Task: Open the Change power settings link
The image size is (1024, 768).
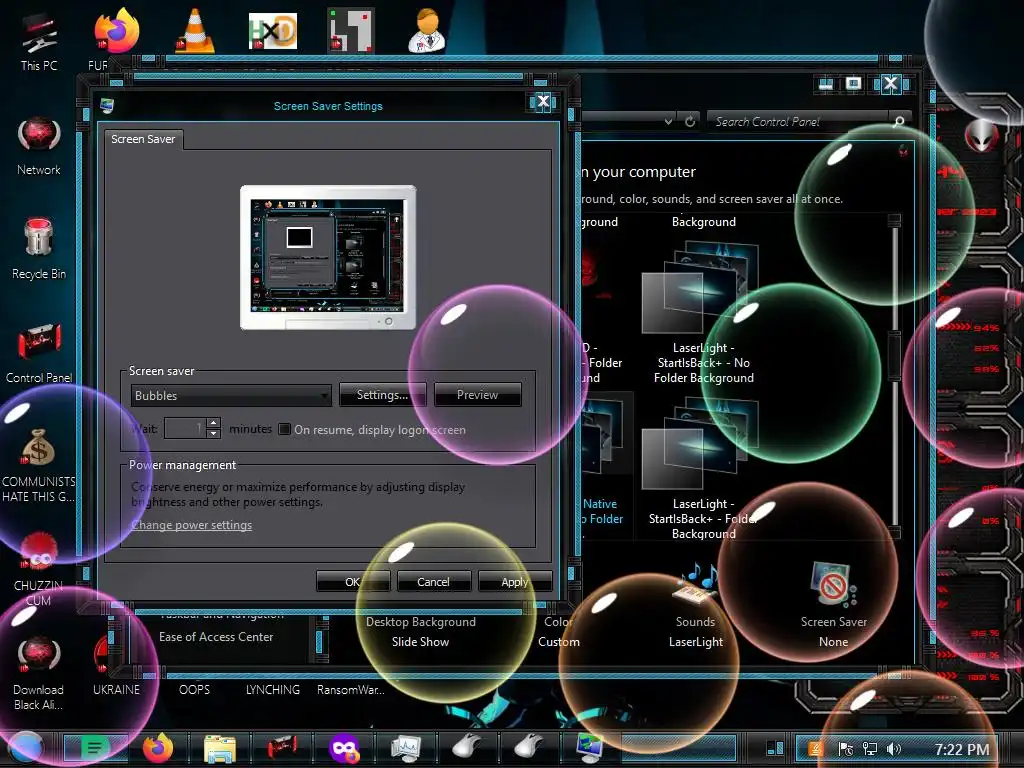Action: [x=191, y=525]
